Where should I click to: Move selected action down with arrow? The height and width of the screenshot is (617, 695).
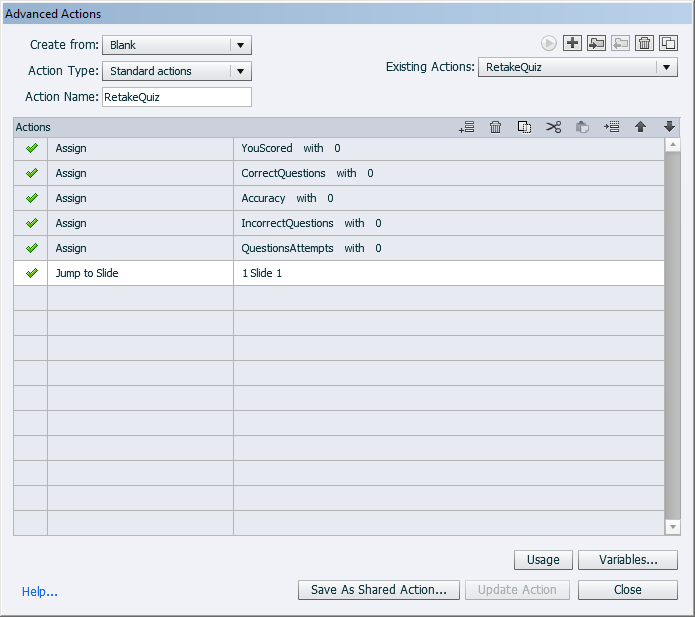pyautogui.click(x=669, y=127)
